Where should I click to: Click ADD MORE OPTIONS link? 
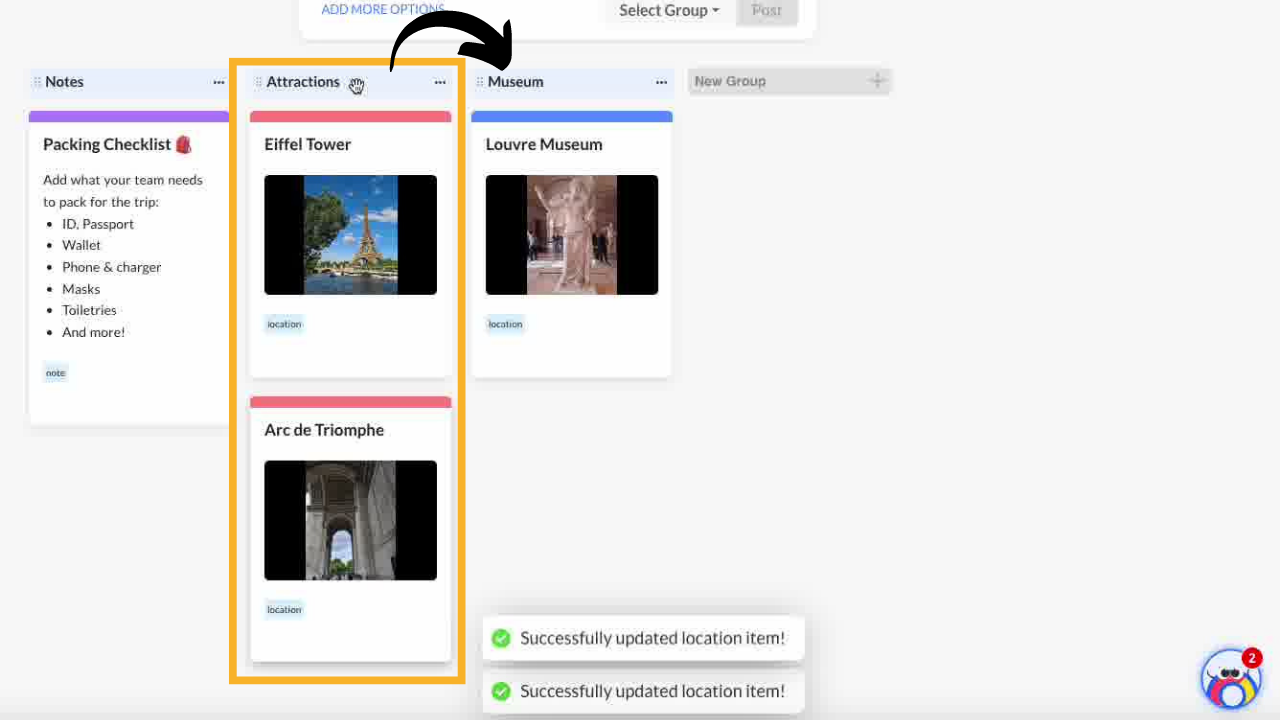tap(382, 9)
